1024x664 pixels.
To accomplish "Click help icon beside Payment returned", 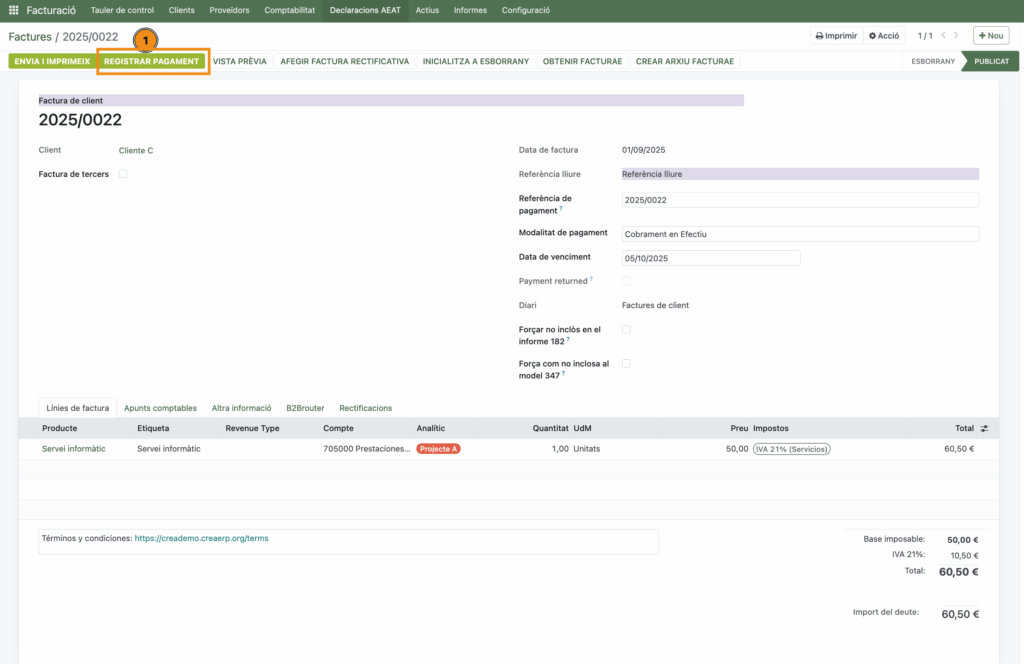I will [592, 280].
